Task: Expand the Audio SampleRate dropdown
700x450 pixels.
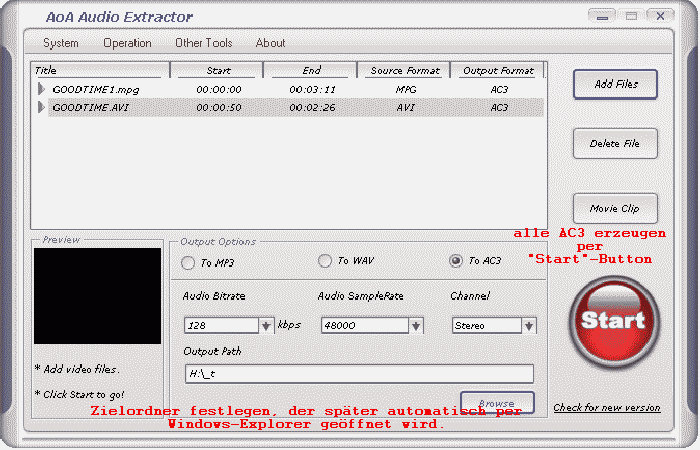Action: (x=416, y=325)
